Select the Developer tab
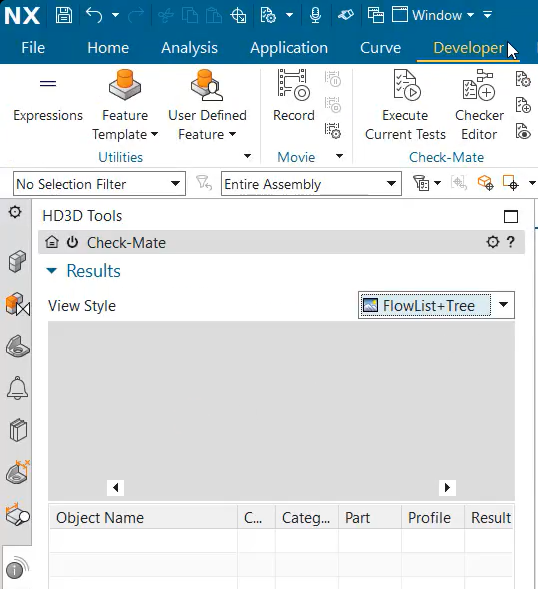Viewport: 538px width, 589px height. [468, 48]
